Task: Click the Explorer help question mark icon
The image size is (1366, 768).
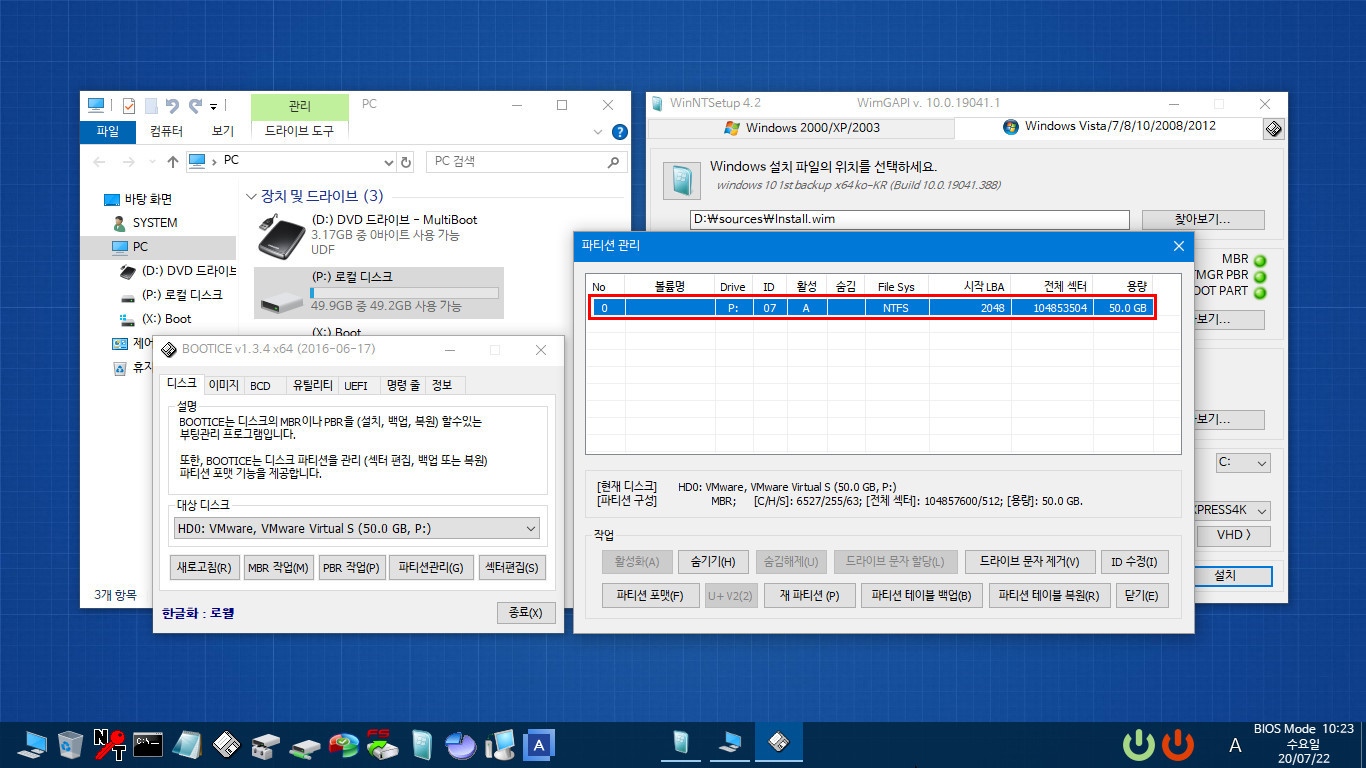Action: click(x=619, y=131)
